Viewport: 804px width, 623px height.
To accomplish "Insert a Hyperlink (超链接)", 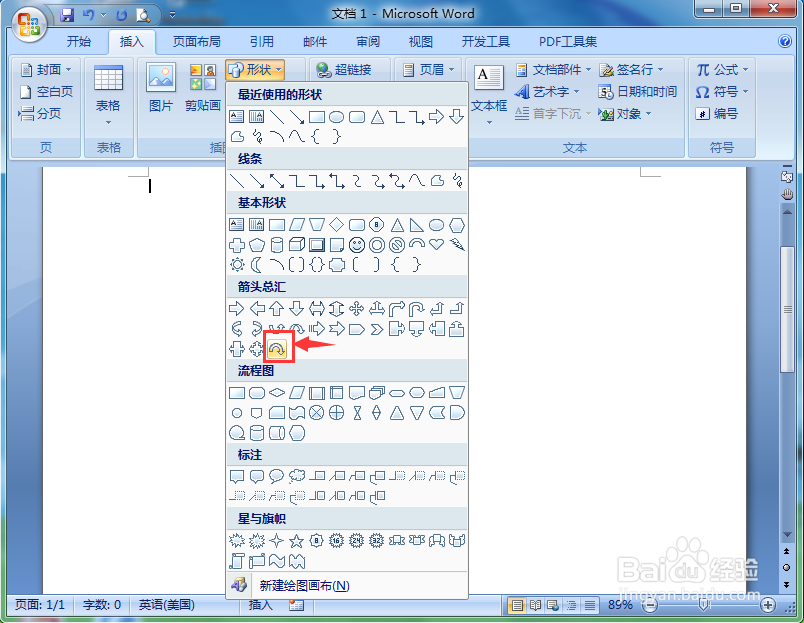I will [x=344, y=69].
